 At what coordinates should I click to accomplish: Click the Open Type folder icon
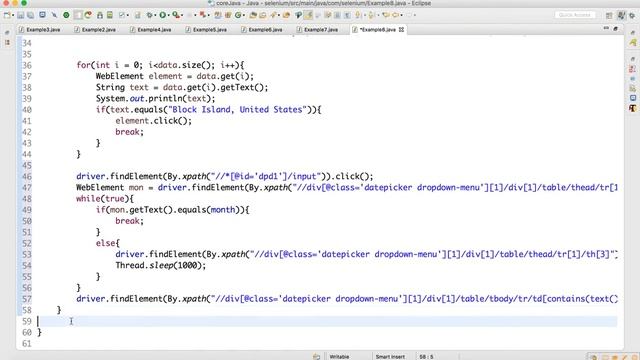click(x=253, y=15)
